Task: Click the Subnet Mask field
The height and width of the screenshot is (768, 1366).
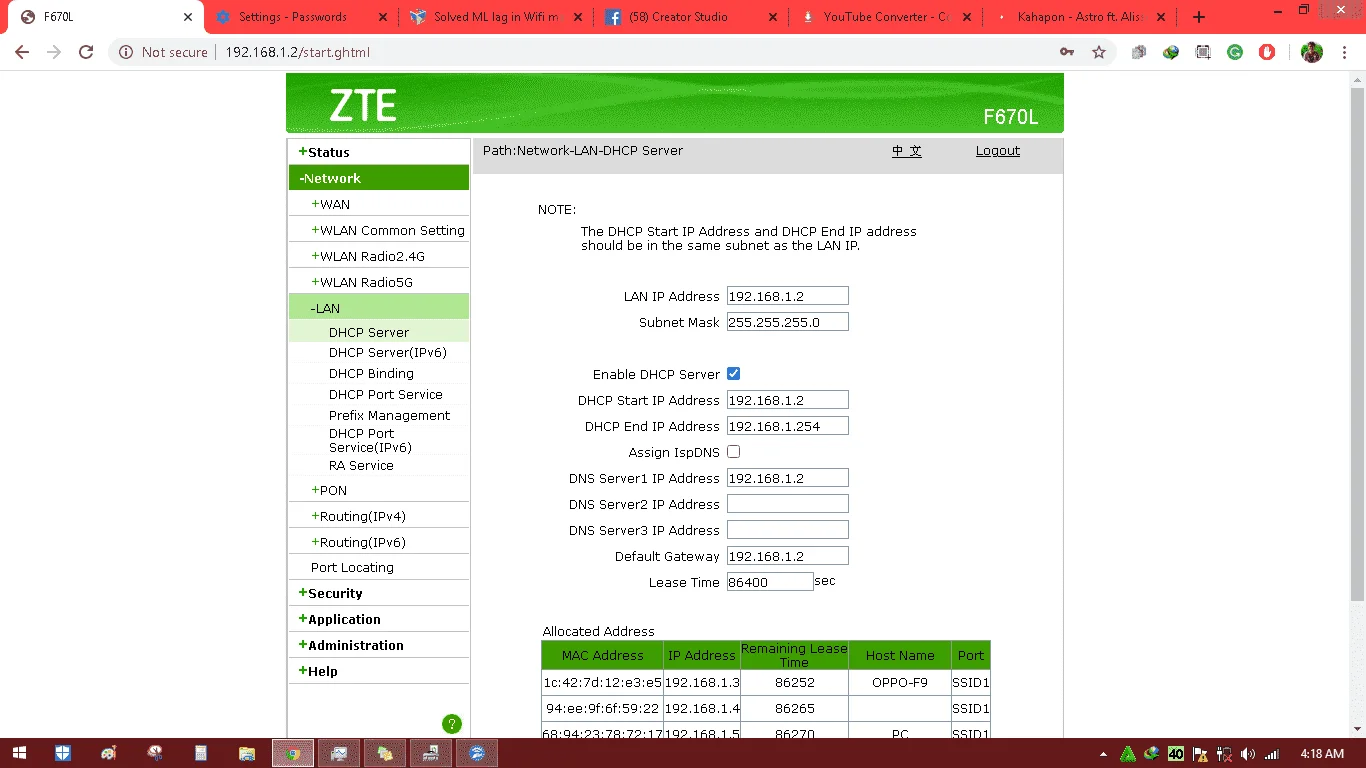Action: pyautogui.click(x=788, y=322)
